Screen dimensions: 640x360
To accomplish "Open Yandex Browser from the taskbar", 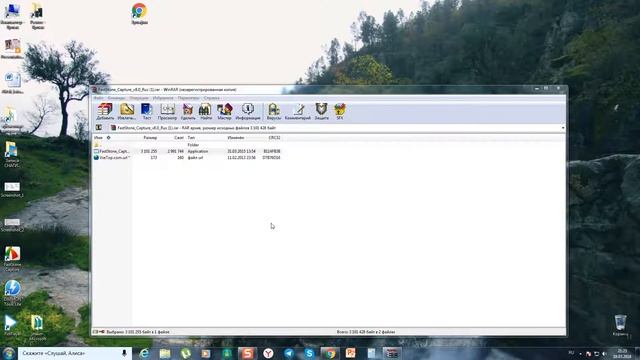I will tap(268, 353).
